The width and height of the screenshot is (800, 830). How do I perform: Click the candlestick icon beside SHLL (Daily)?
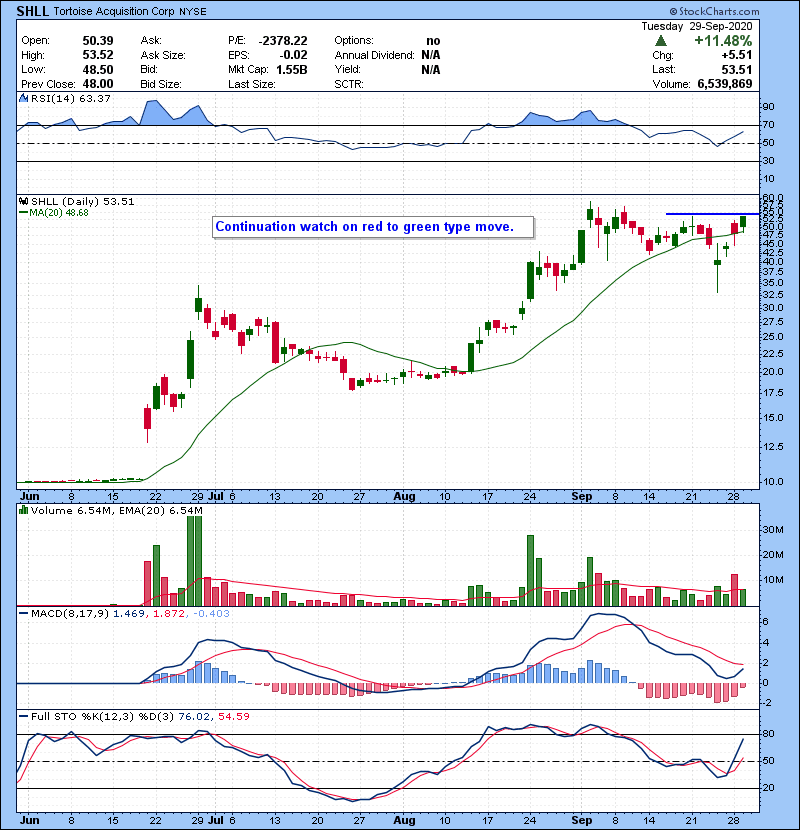[23, 201]
